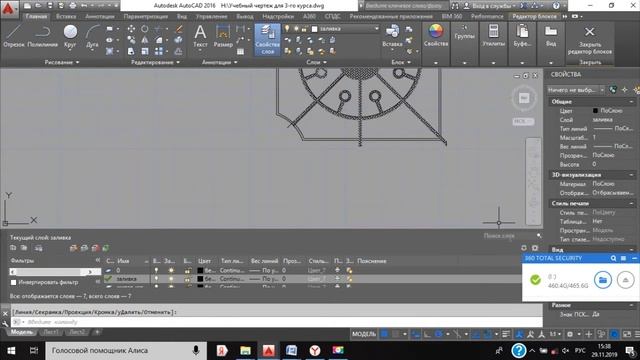Image resolution: width=640 pixels, height=360 pixels.
Task: Open the 'Ничего не выбр...' selection dropdown
Action: 576,90
